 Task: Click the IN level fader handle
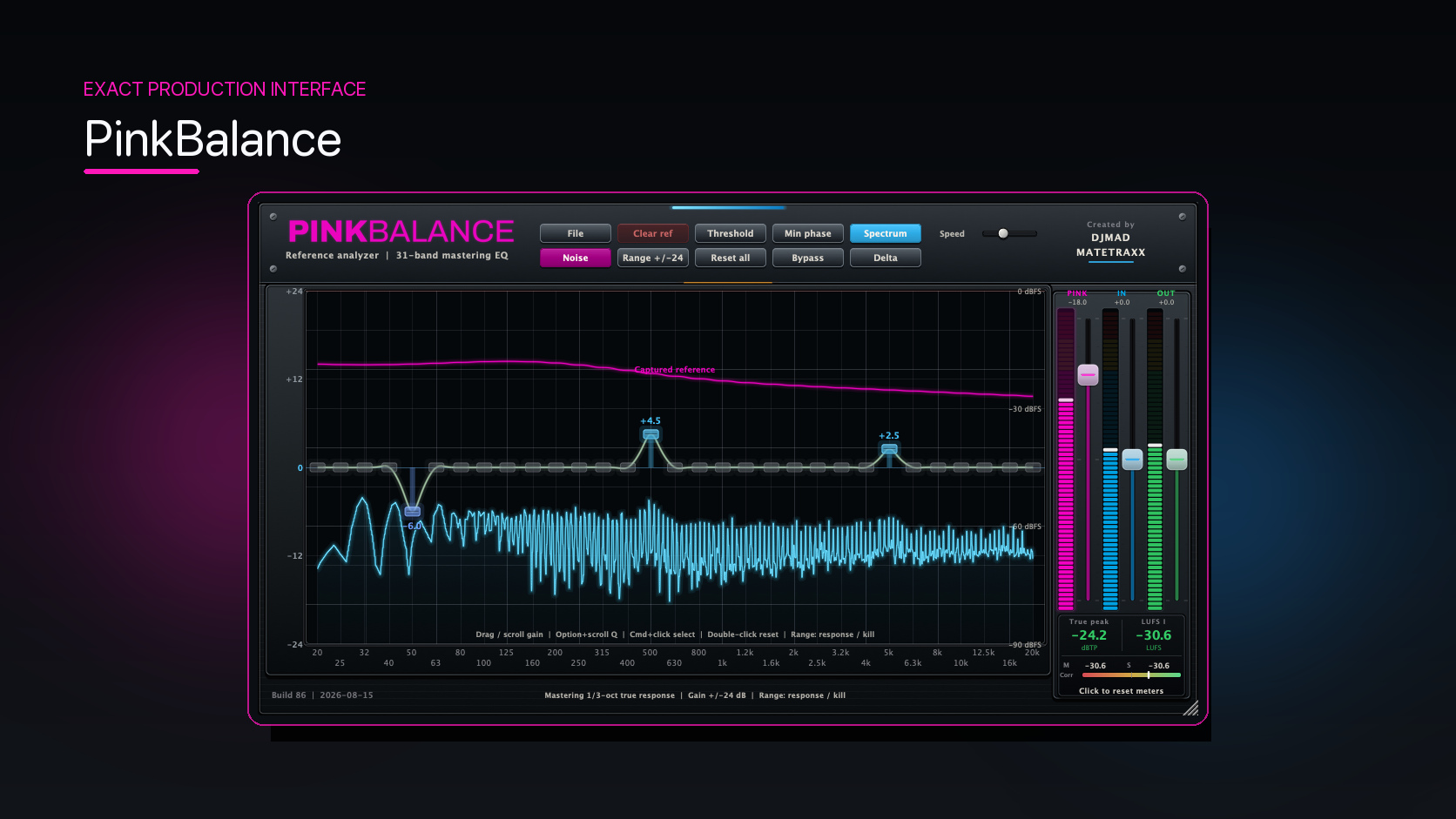pos(1132,460)
